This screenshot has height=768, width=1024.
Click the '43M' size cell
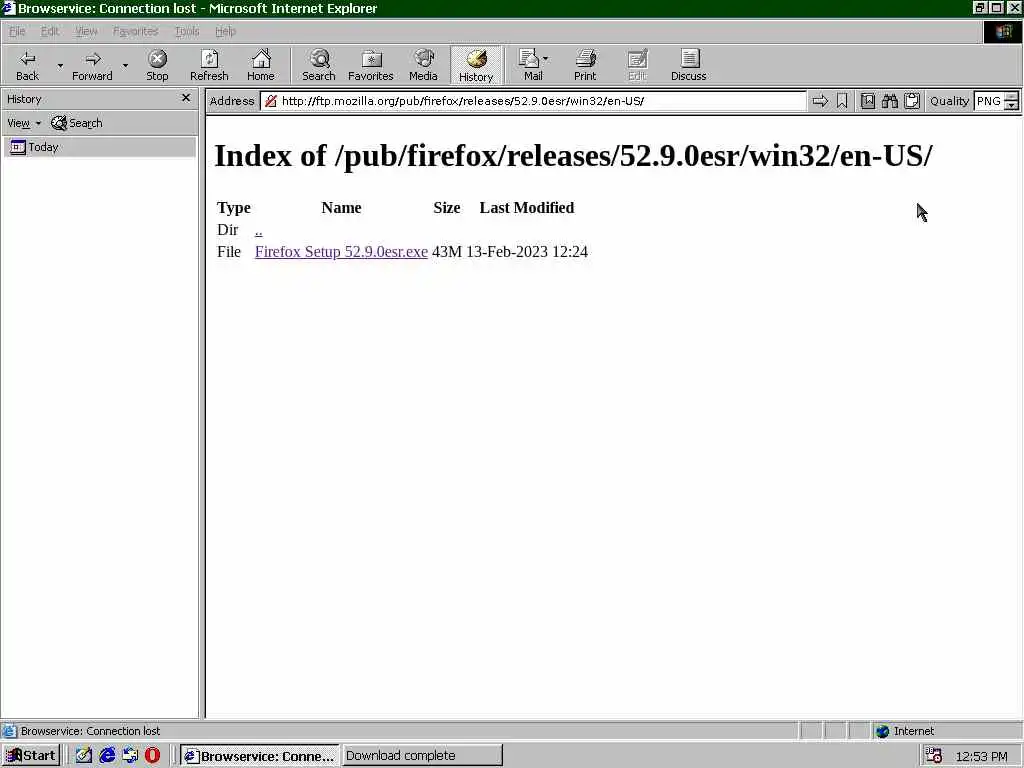pyautogui.click(x=447, y=252)
